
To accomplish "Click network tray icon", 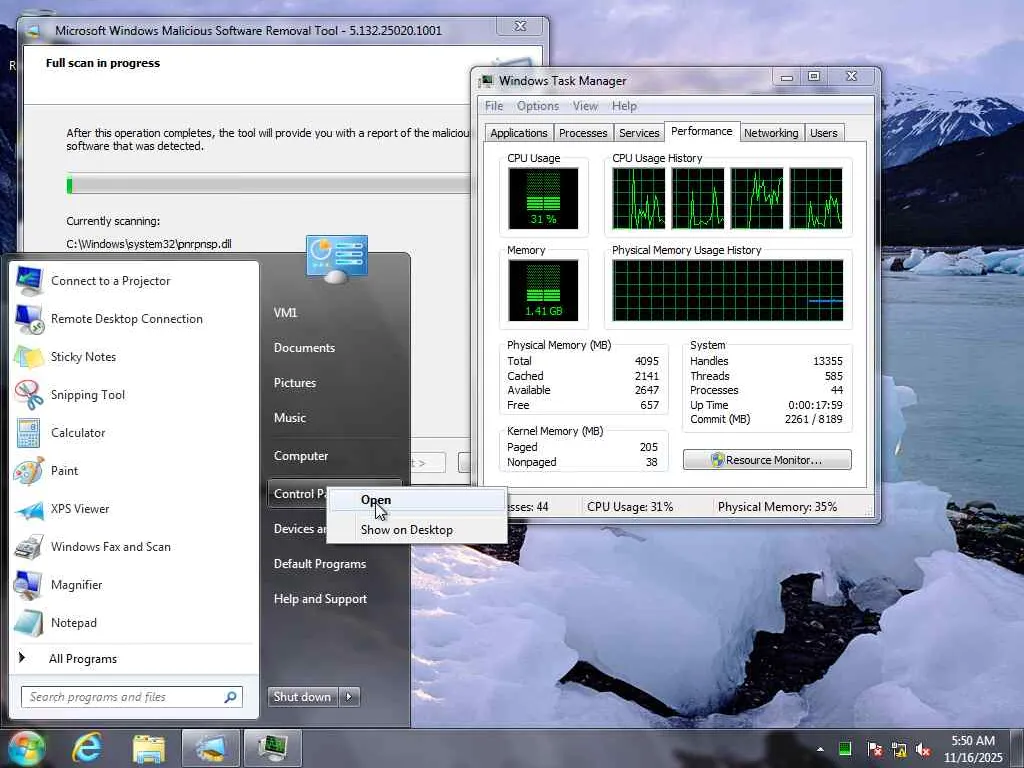I will (899, 749).
